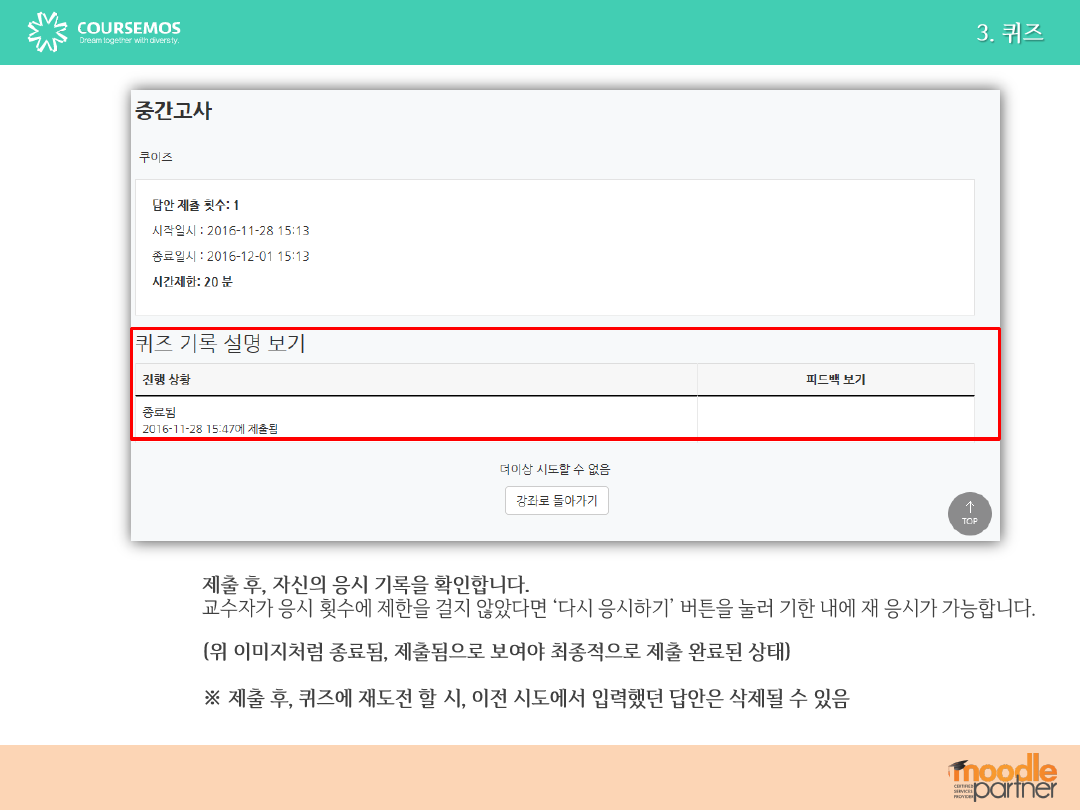Click the 3. 퀴즈 section title
The height and width of the screenshot is (810, 1080).
1010,32
